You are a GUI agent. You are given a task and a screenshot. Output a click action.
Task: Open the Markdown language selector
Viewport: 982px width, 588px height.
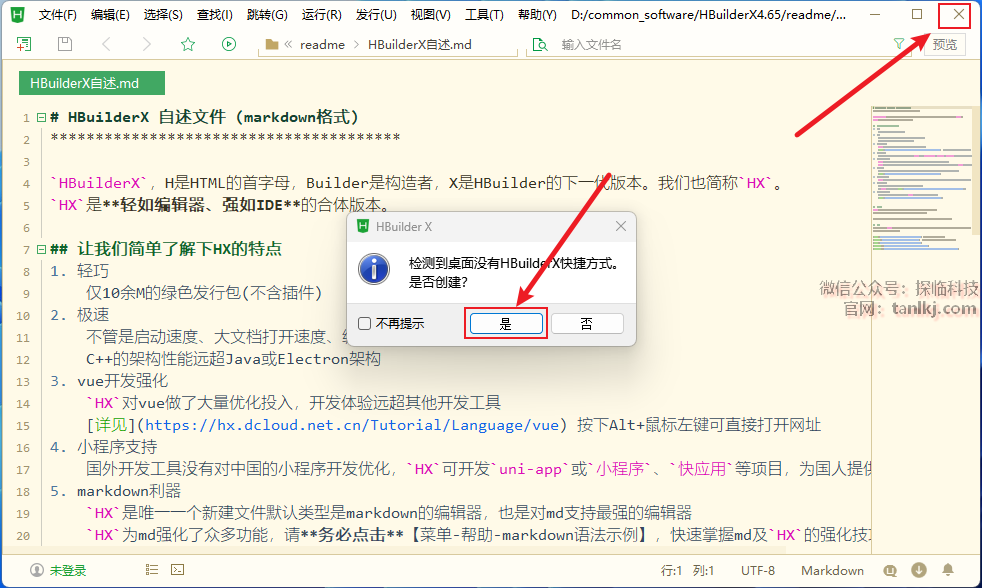pyautogui.click(x=832, y=570)
